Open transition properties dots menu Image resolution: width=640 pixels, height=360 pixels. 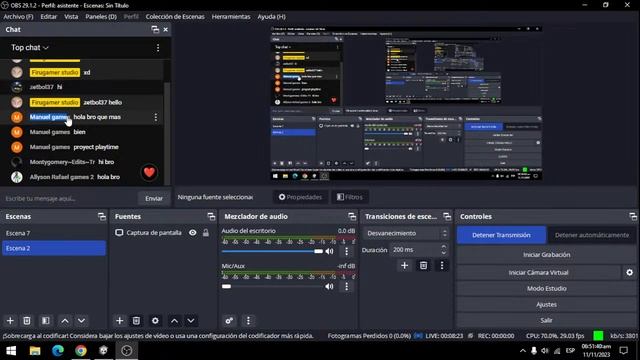442,266
